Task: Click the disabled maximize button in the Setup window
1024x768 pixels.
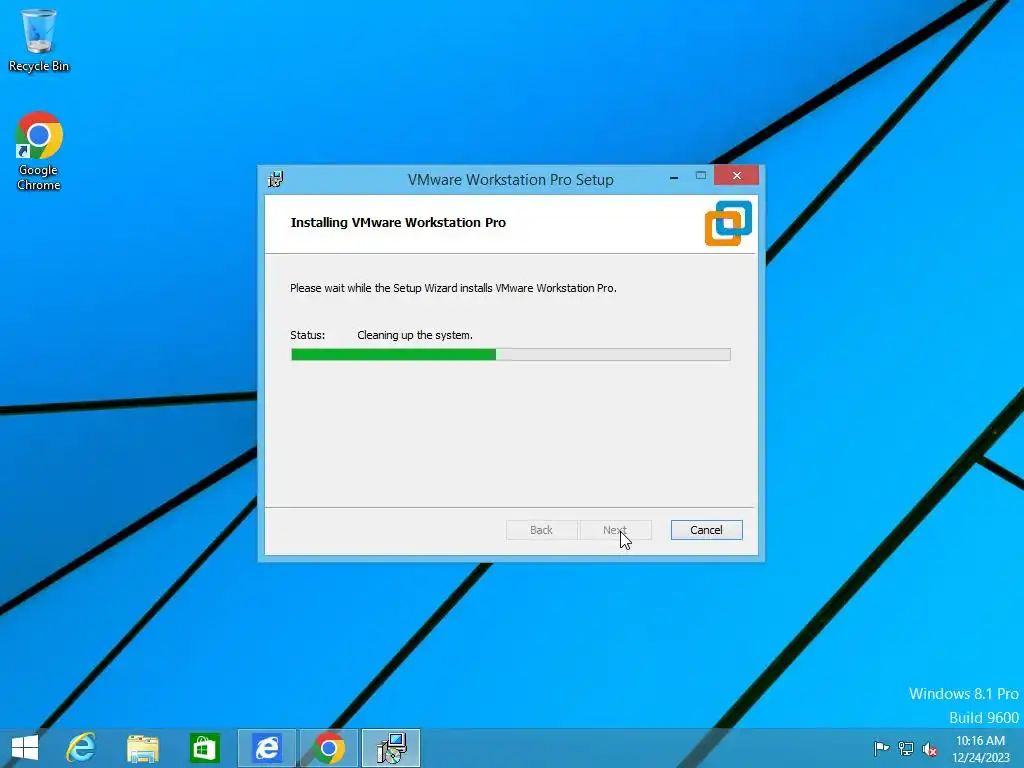Action: 701,176
